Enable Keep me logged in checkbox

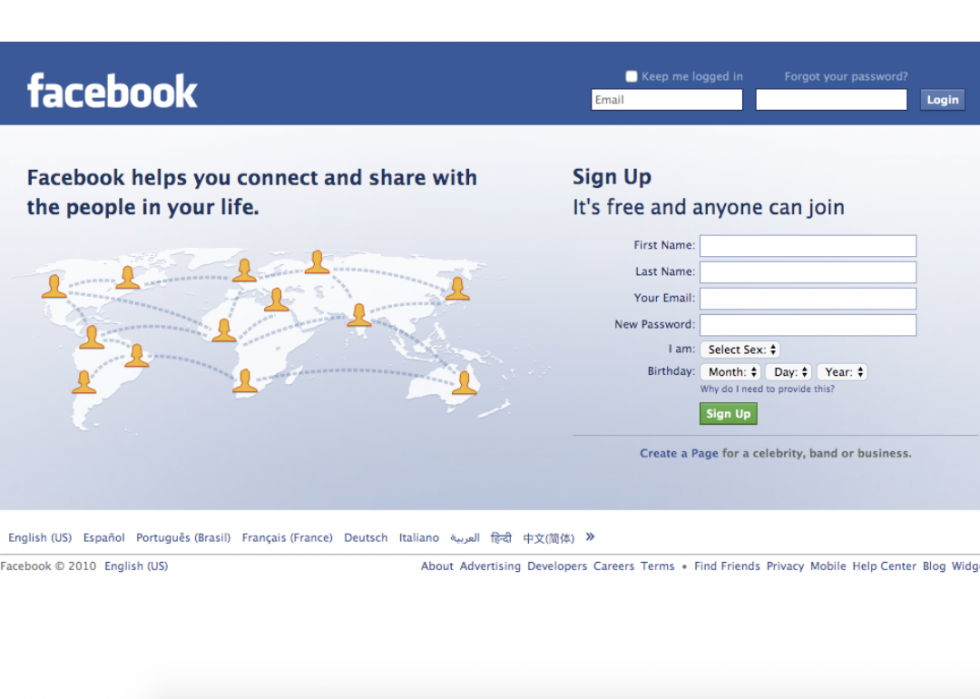click(631, 76)
